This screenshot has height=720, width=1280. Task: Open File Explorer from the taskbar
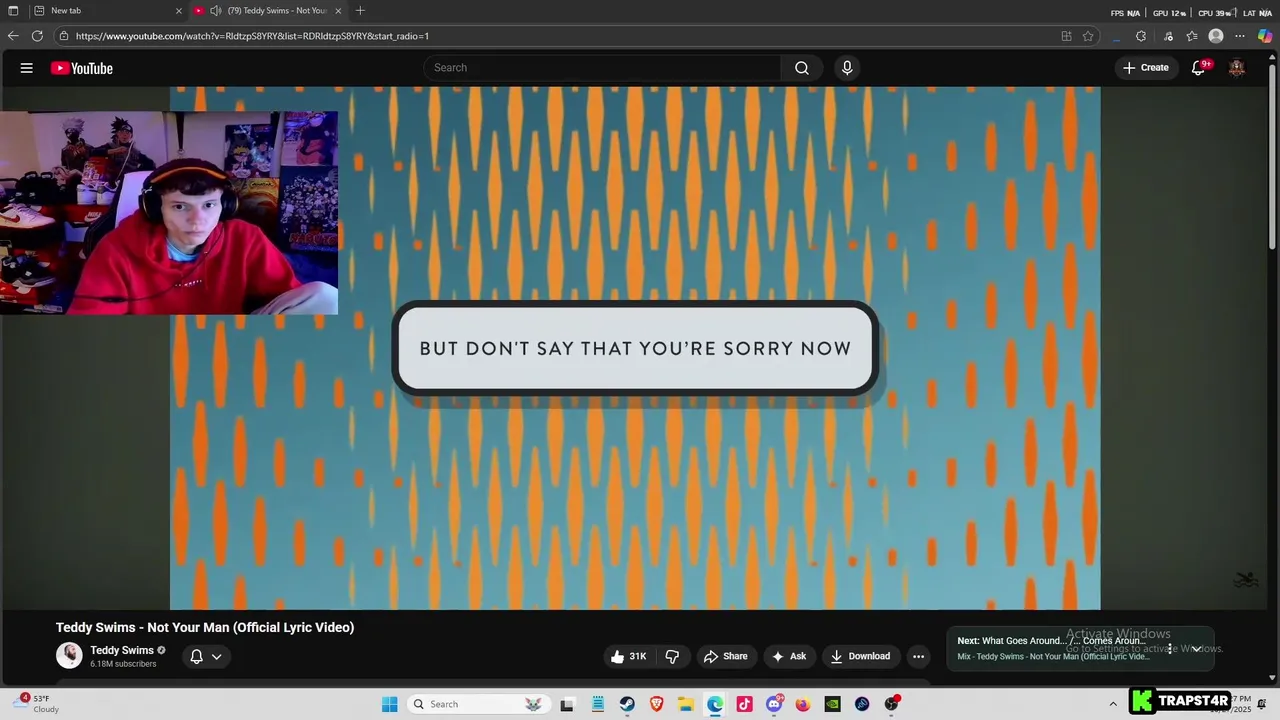(686, 704)
